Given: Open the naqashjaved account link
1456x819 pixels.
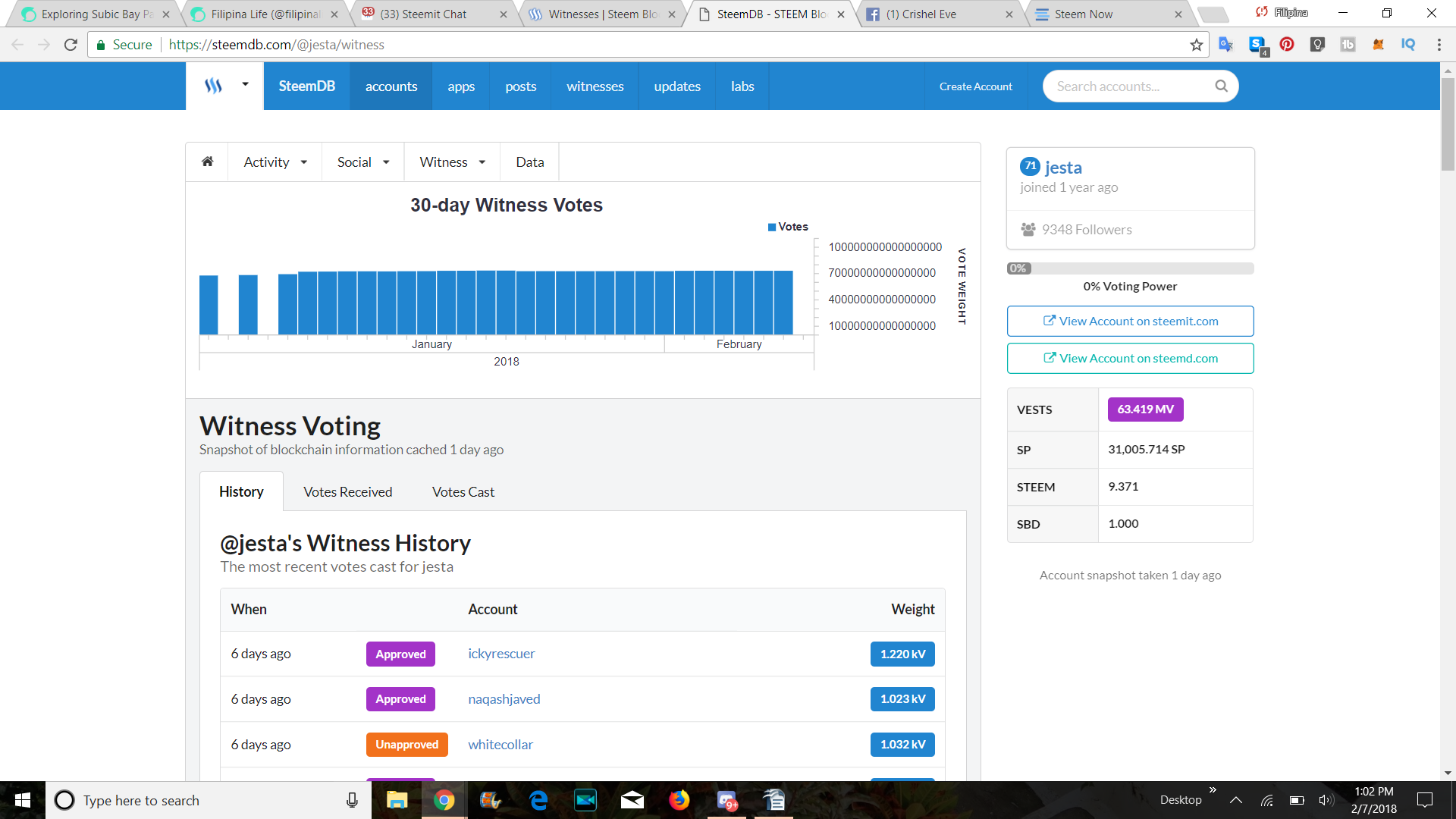Looking at the screenshot, I should (504, 699).
